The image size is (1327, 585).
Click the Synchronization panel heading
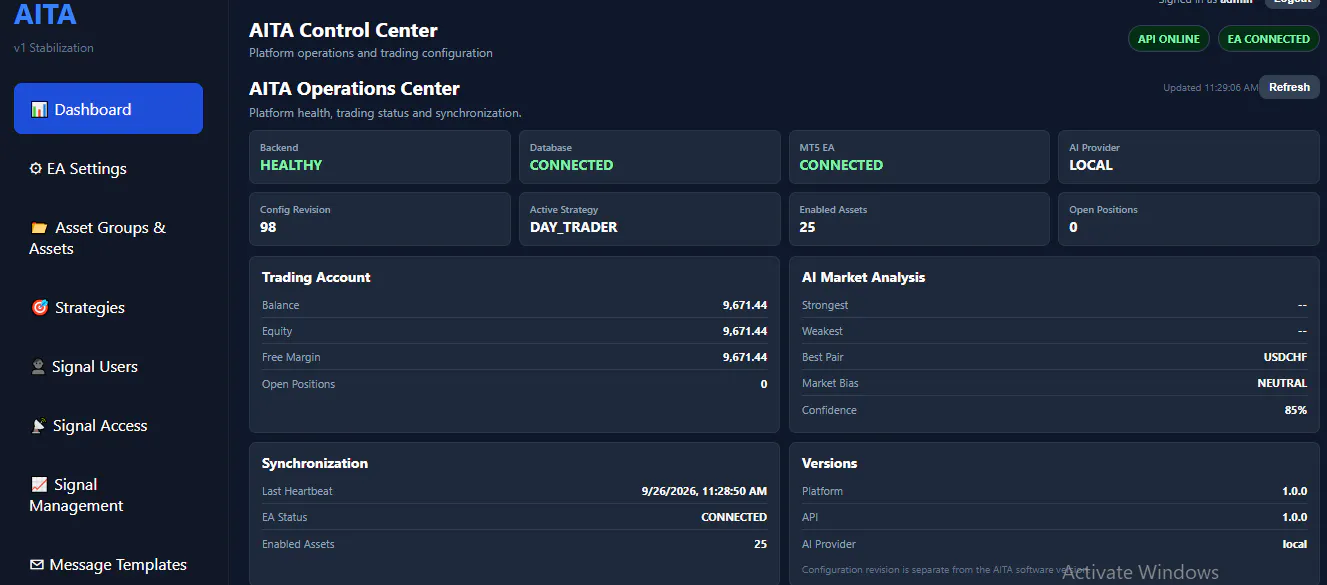[315, 463]
